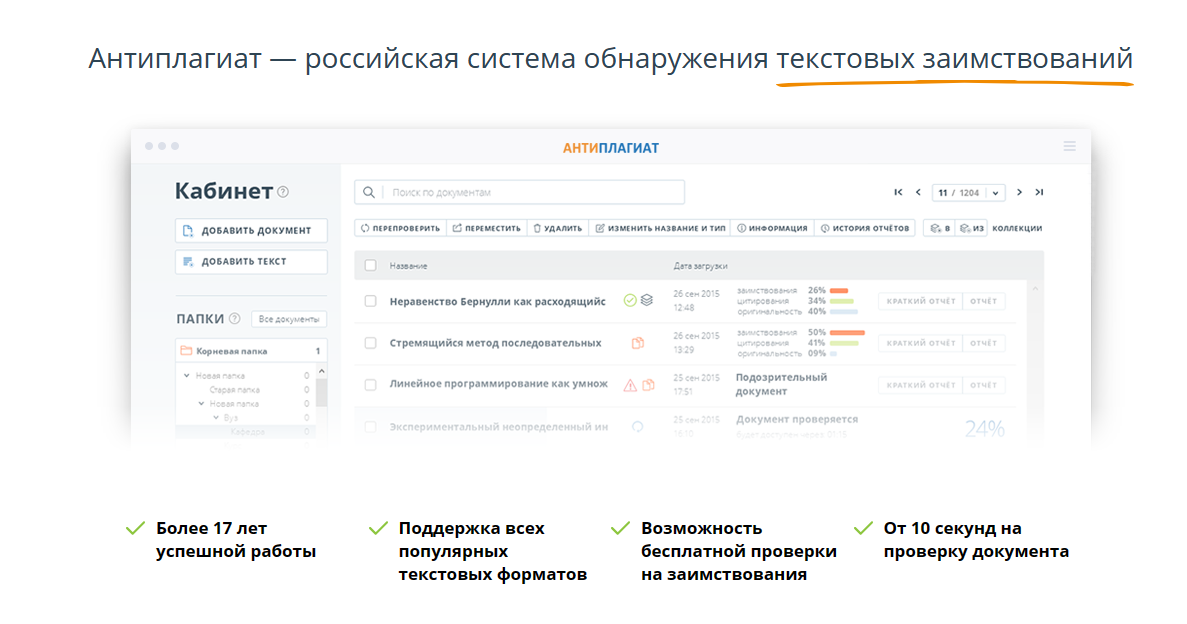Tick checkbox for Экспериментальный неопределенный document

tap(370, 427)
